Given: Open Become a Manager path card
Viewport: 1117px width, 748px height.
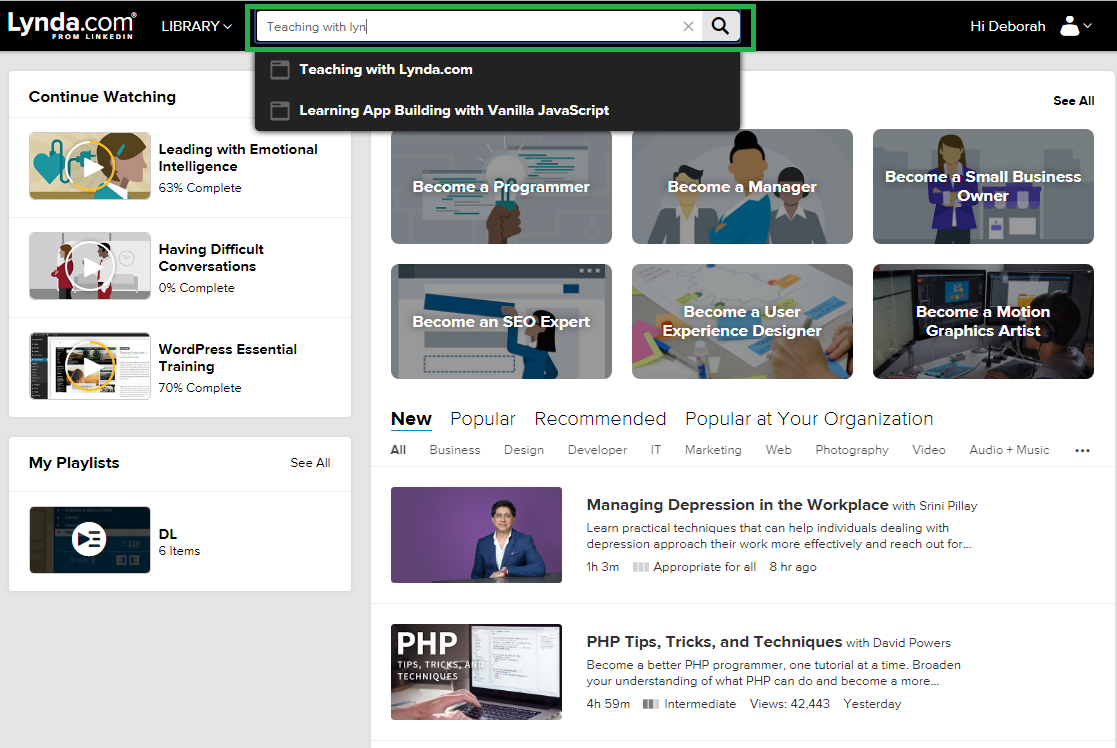Looking at the screenshot, I should 742,187.
